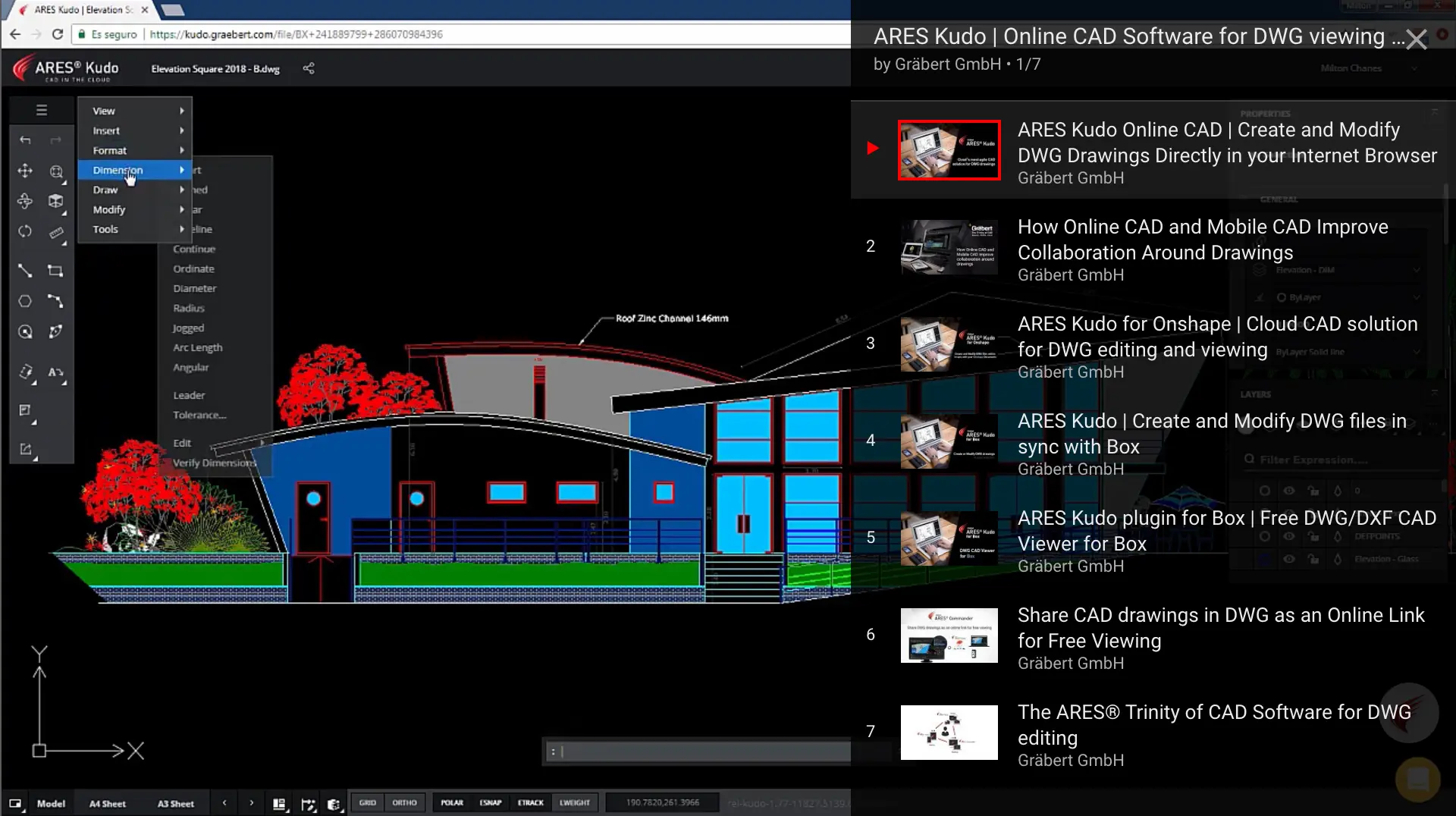Click the 3D block icon in status bar
The image size is (1456, 816).
[x=334, y=804]
